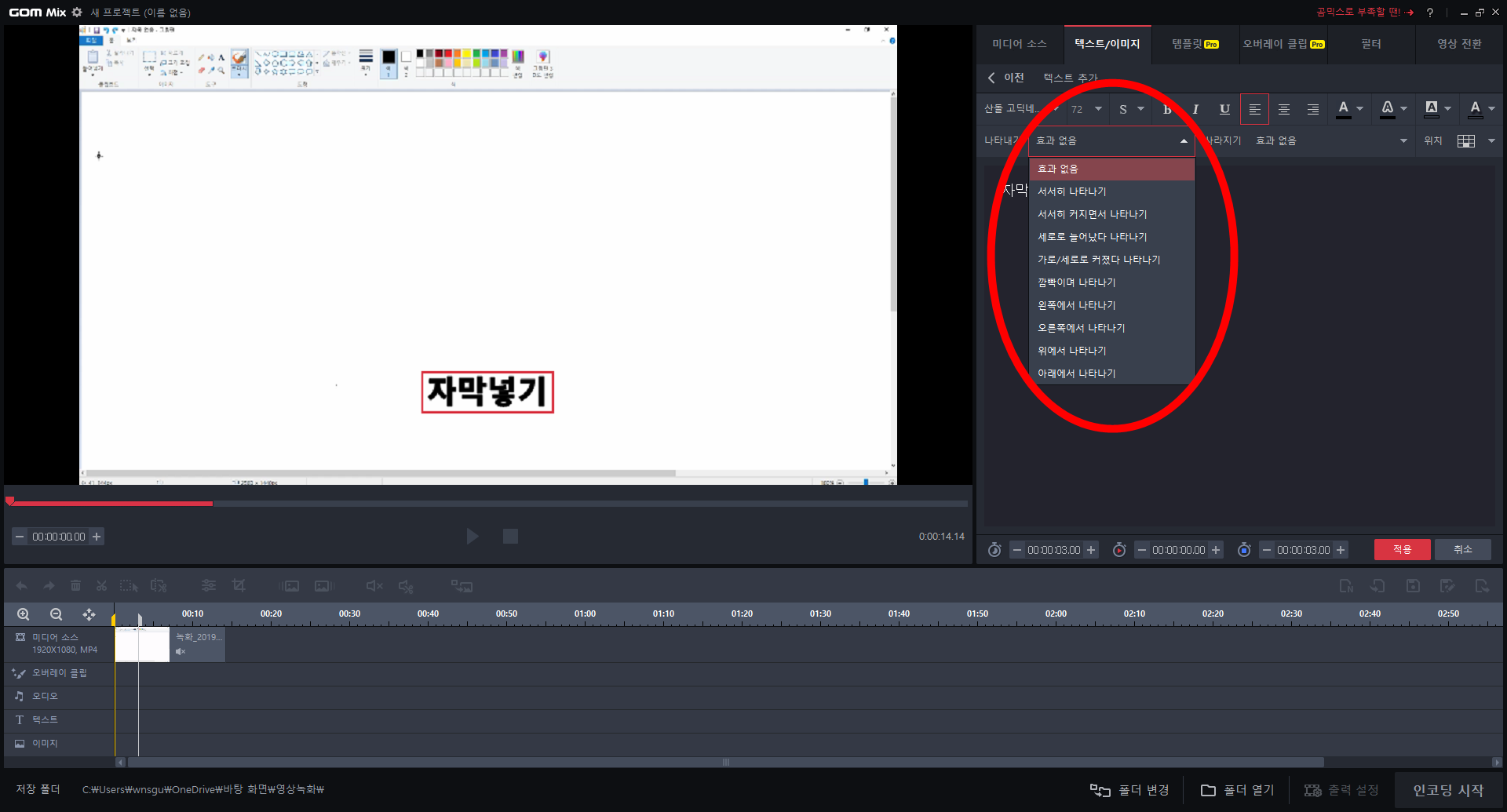Click 폴더 열기 button
Screen dimensions: 1507x812
coord(1239,790)
